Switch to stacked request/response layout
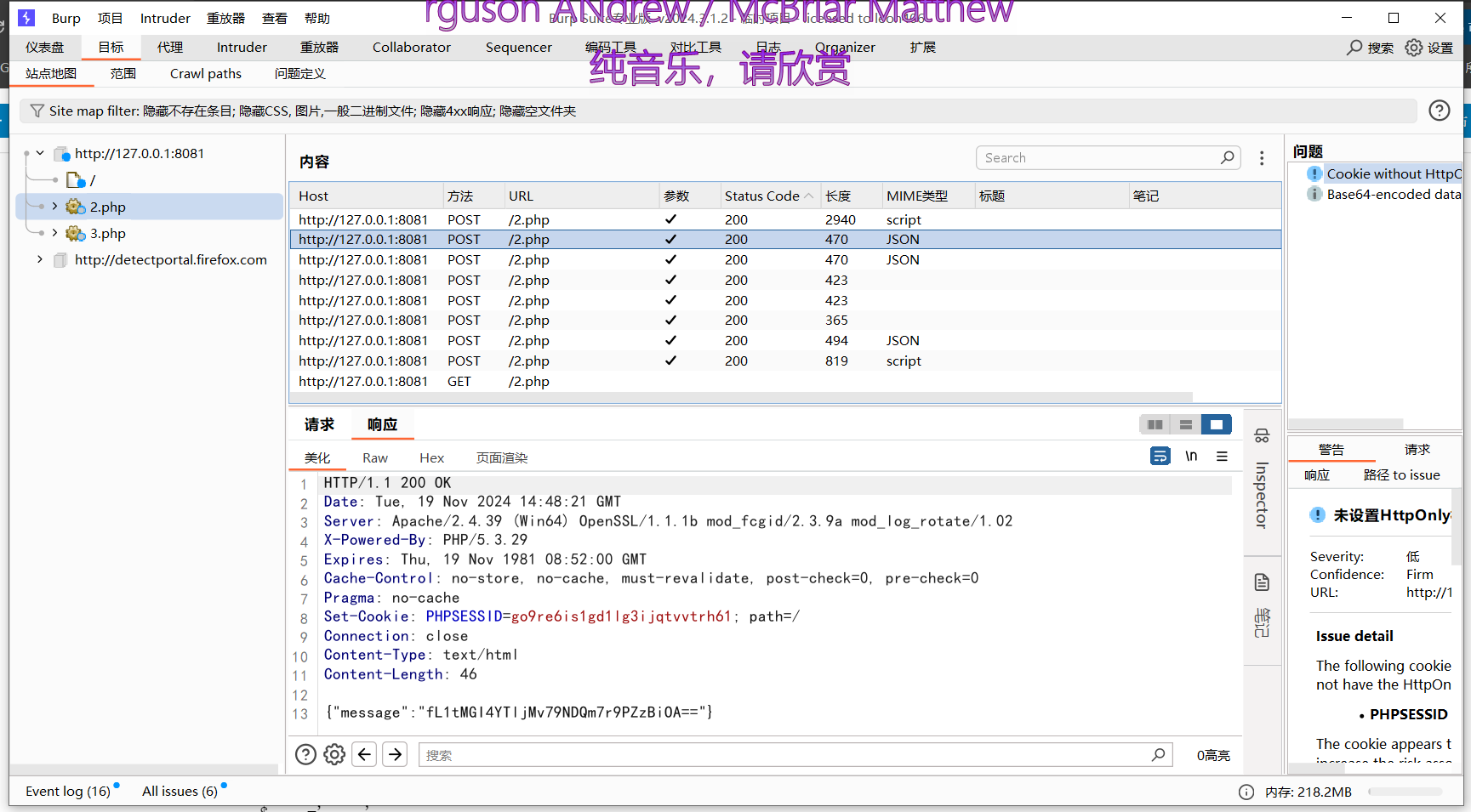The height and width of the screenshot is (812, 1471). 1185,424
